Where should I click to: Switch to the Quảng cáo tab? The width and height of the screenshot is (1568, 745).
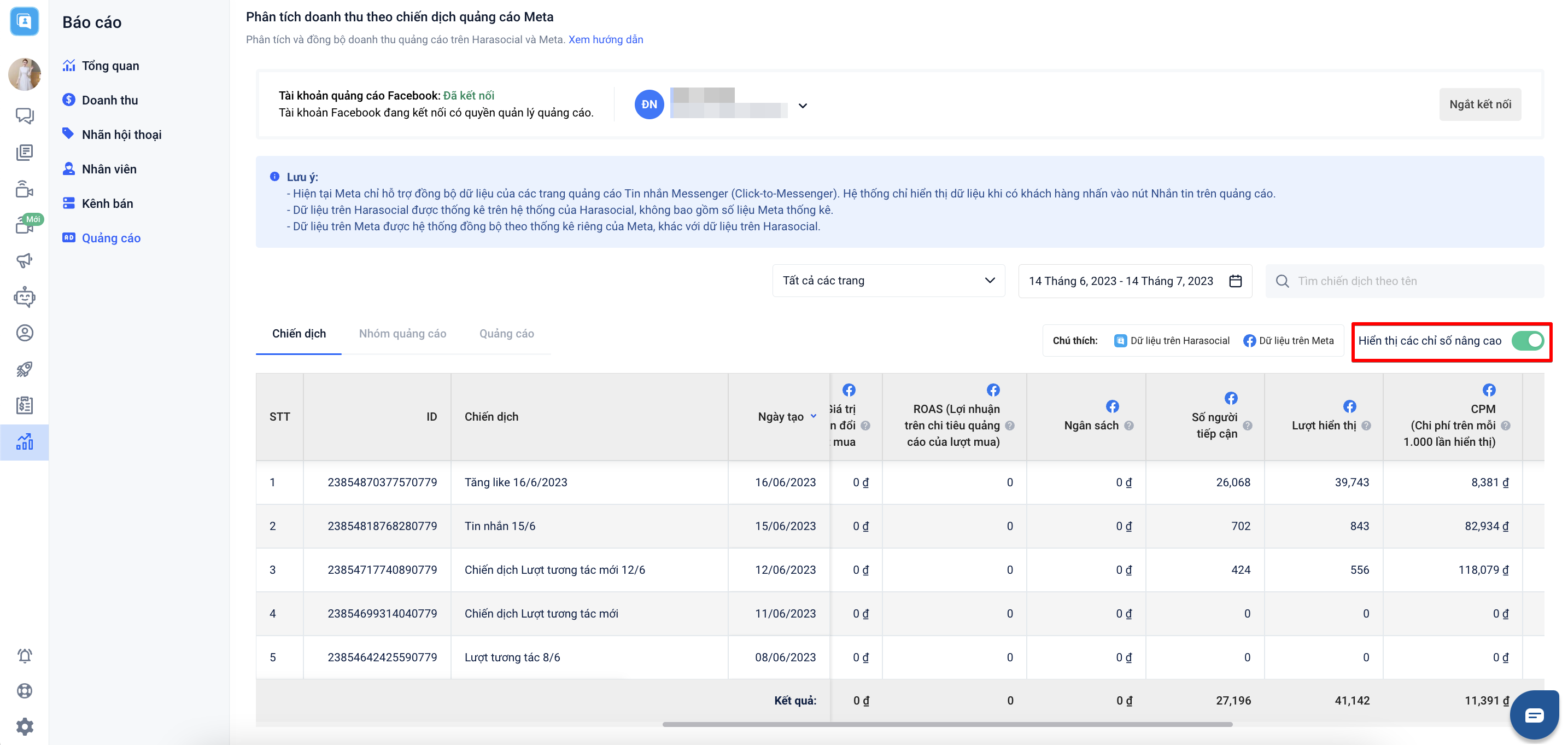(x=506, y=334)
